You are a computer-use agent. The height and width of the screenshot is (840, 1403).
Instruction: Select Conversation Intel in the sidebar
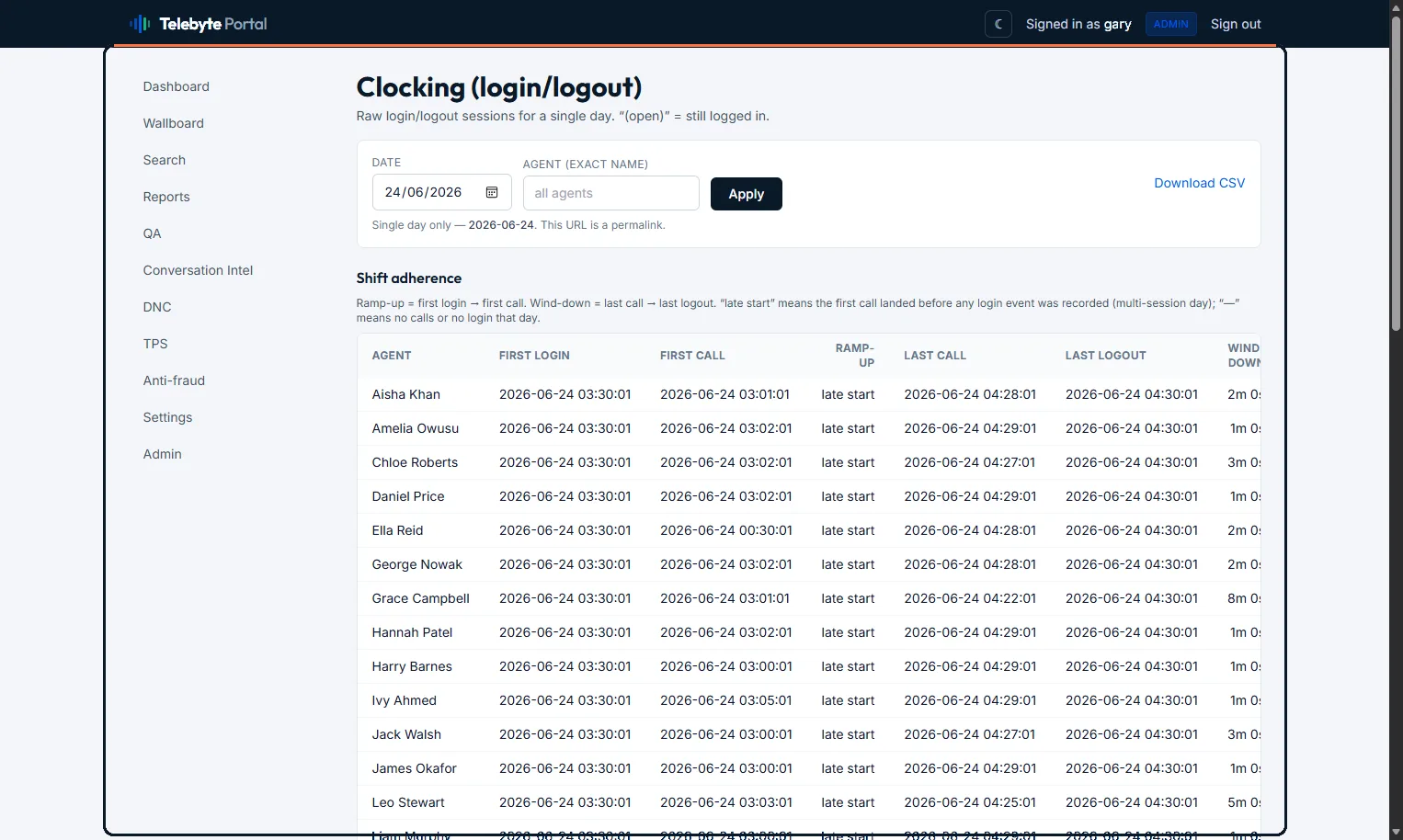pyautogui.click(x=199, y=270)
